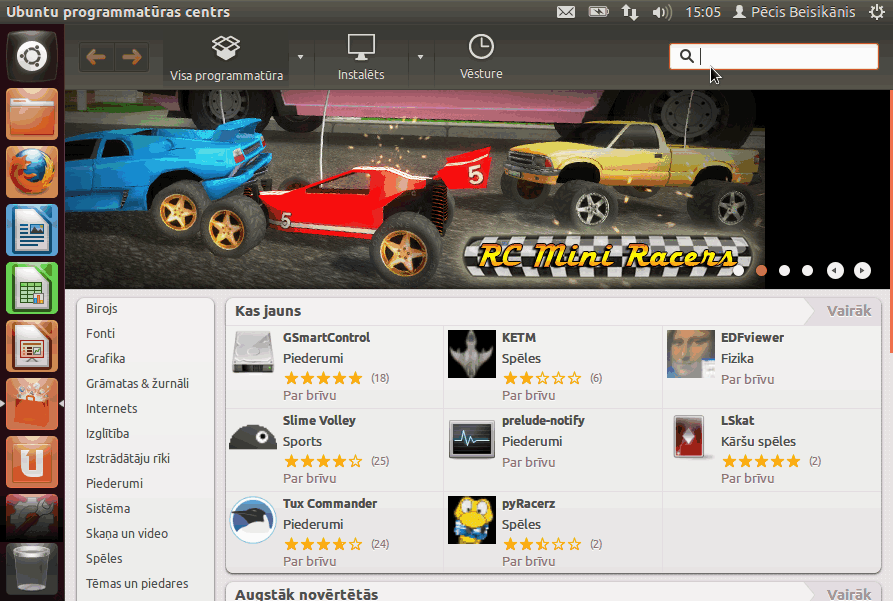Open LibreOffice Calc from the launcher
Viewport: 893px width, 601px height.
pyautogui.click(x=32, y=288)
